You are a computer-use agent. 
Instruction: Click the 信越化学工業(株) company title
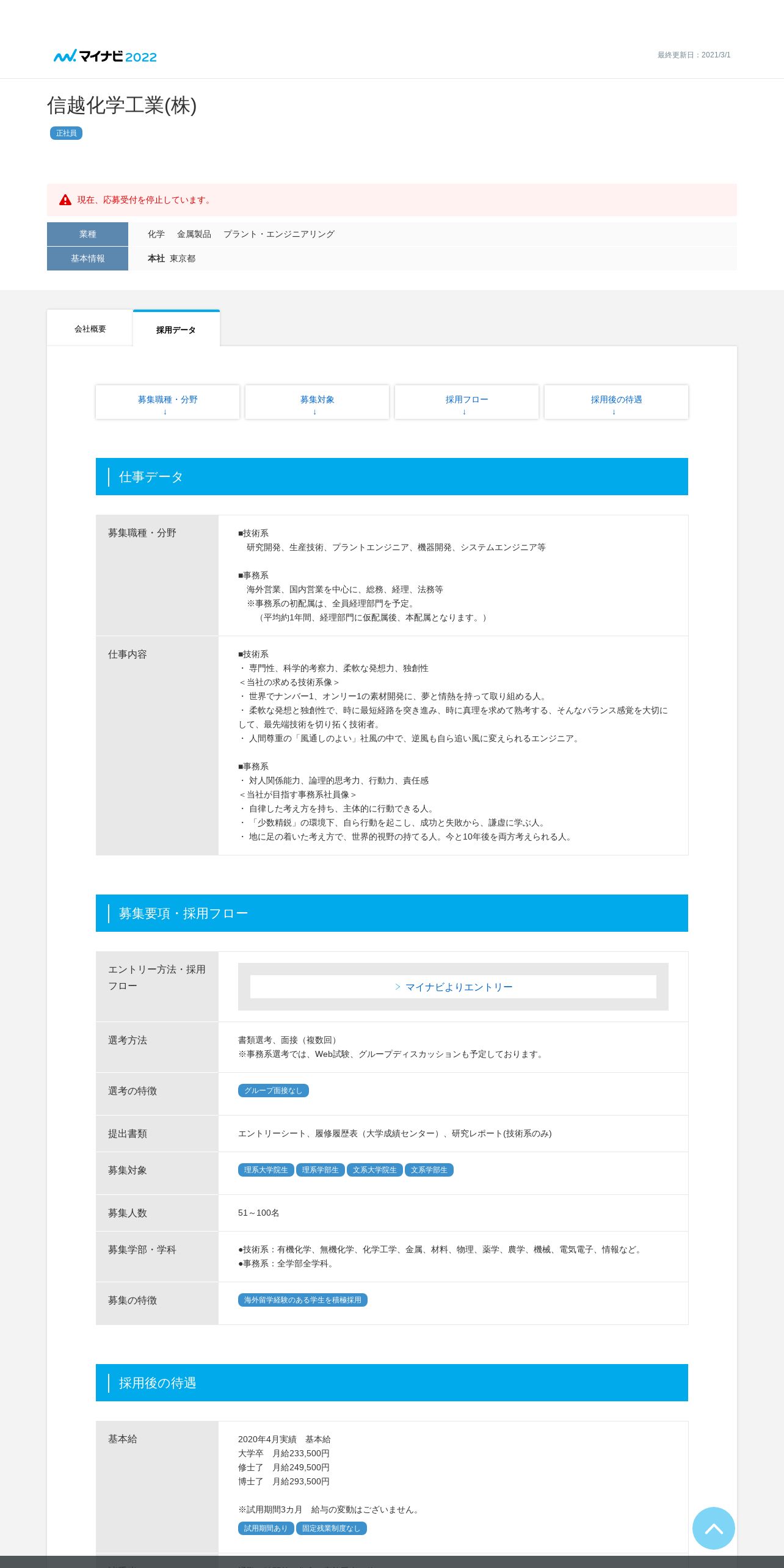[x=122, y=106]
